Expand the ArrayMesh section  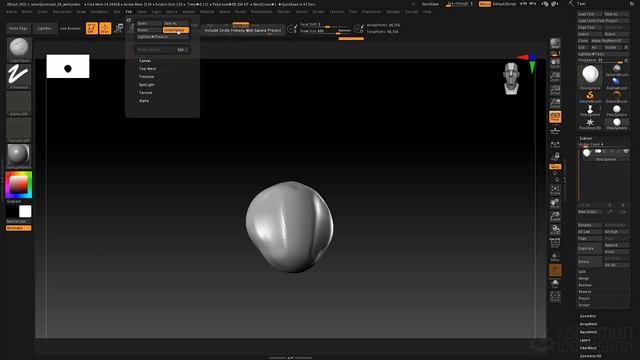pyautogui.click(x=589, y=324)
